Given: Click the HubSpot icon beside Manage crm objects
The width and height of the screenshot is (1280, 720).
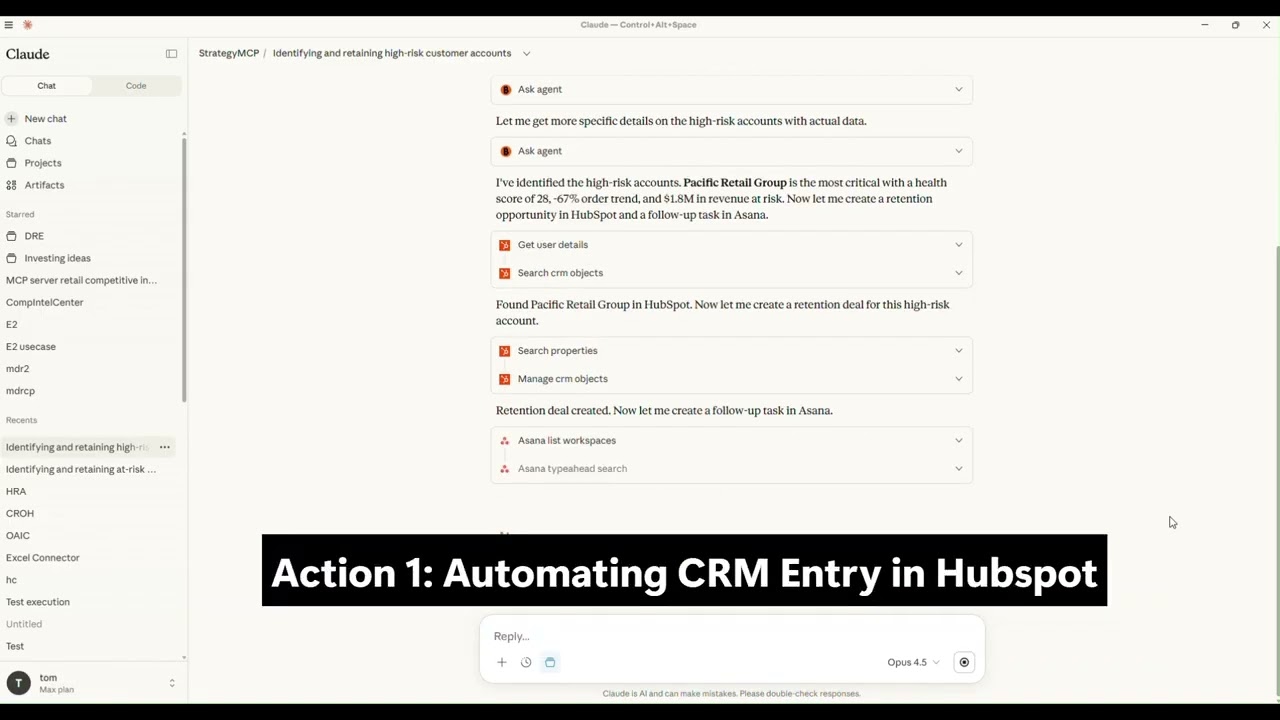Looking at the screenshot, I should point(505,379).
